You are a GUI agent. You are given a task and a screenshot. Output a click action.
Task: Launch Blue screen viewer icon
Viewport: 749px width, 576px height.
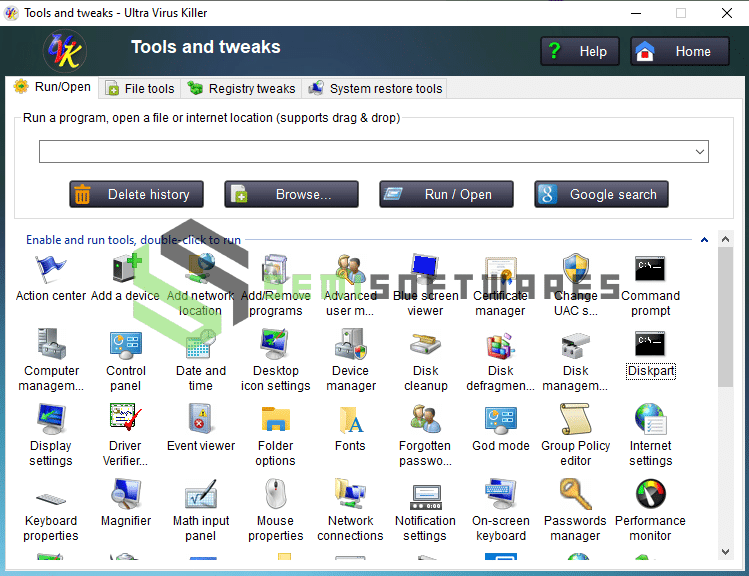pos(425,268)
